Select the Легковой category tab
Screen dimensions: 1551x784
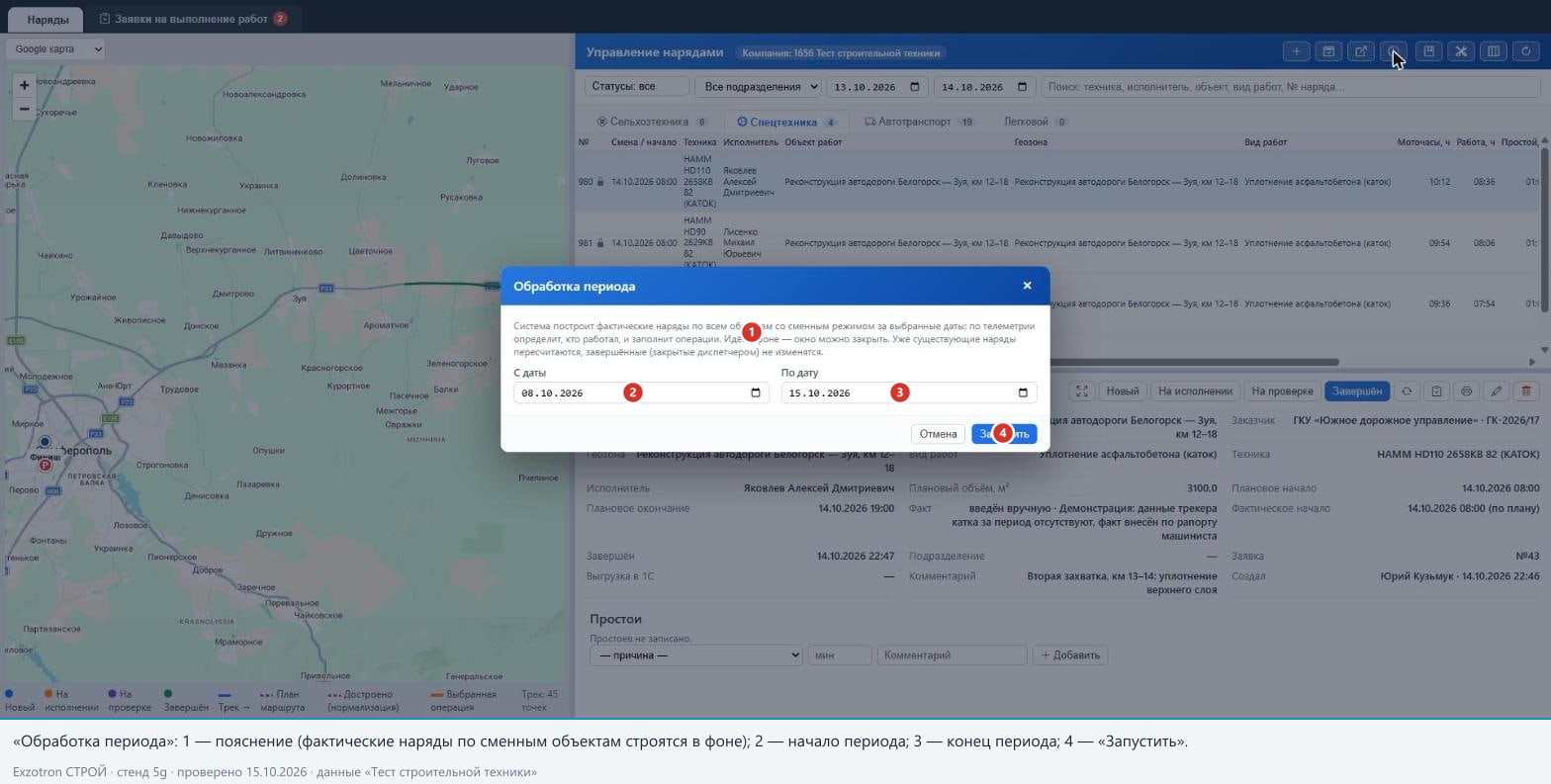point(1036,122)
